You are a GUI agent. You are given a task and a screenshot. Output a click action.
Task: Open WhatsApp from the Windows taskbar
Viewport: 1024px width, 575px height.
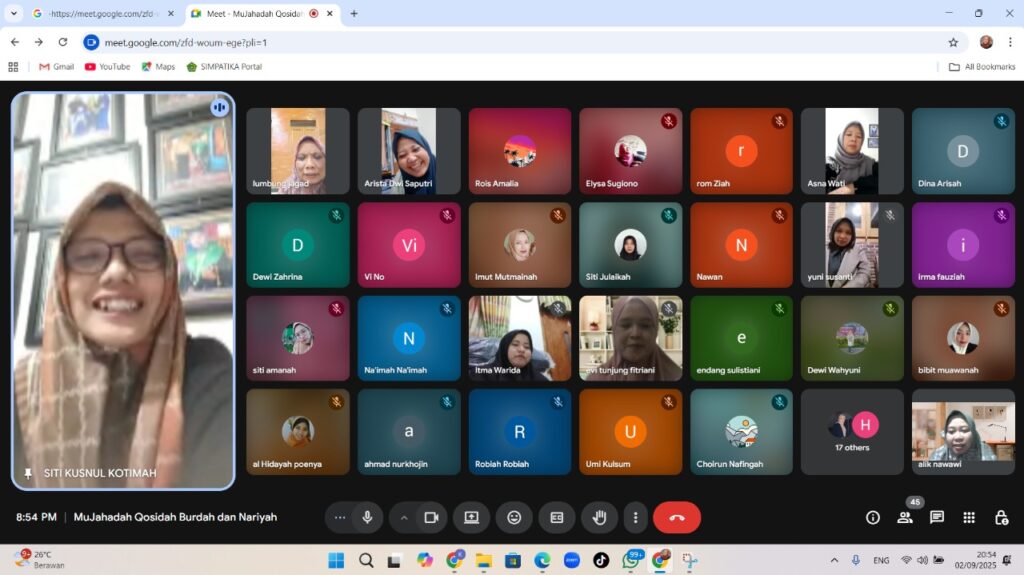(631, 560)
